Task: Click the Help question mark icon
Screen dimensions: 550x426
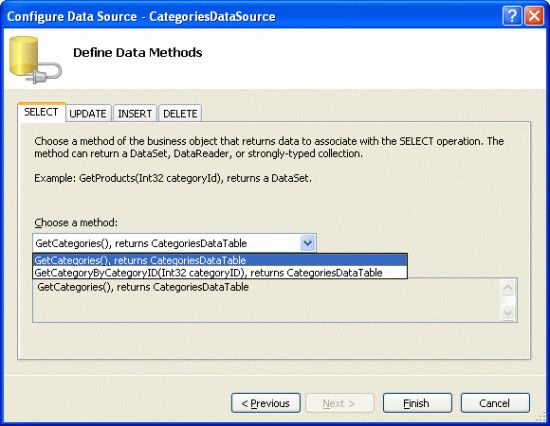Action: [512, 16]
